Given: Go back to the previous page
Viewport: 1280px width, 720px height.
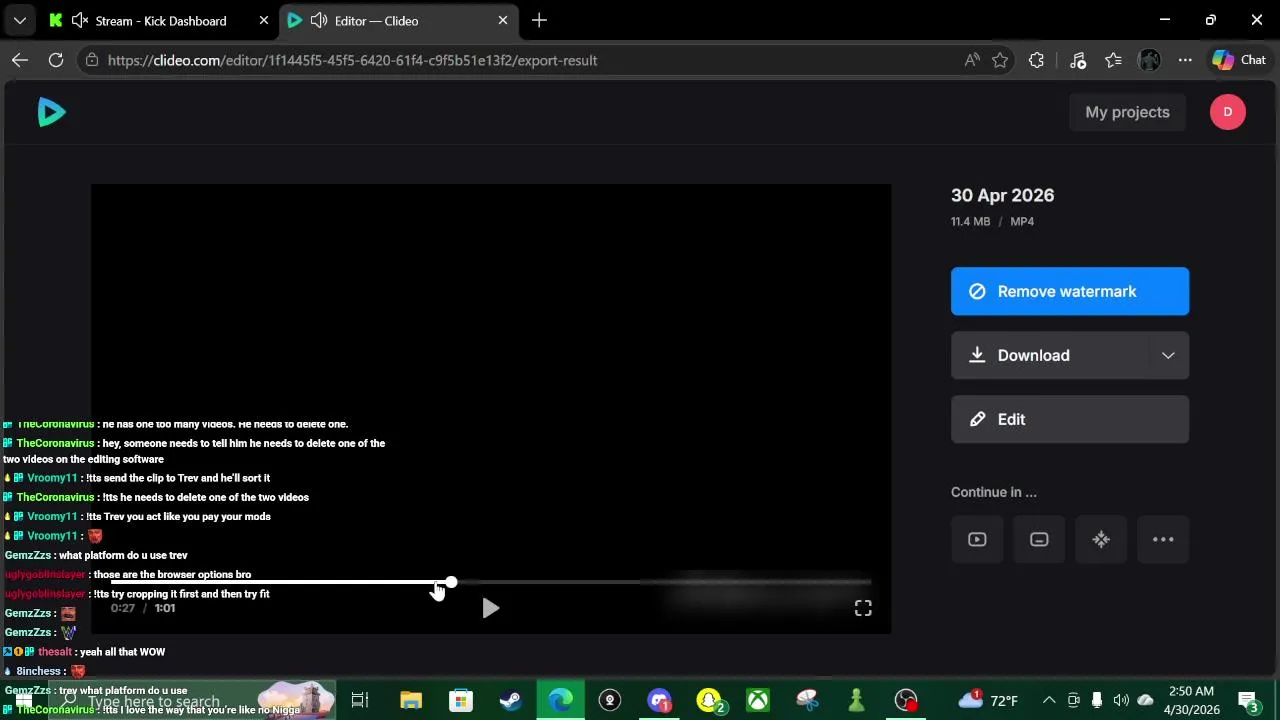Looking at the screenshot, I should click(x=20, y=60).
